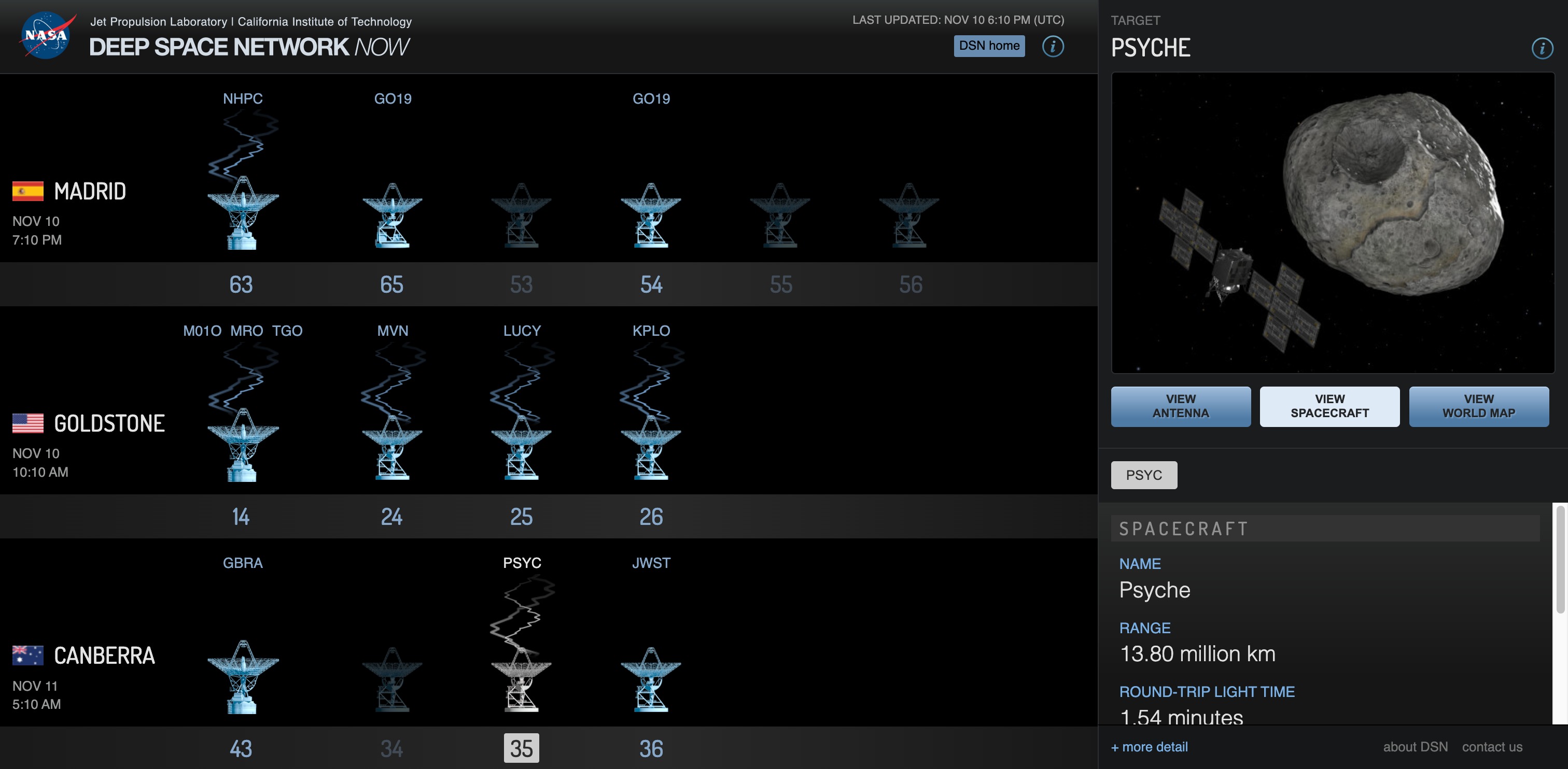Switch to View World Map

[x=1478, y=406]
